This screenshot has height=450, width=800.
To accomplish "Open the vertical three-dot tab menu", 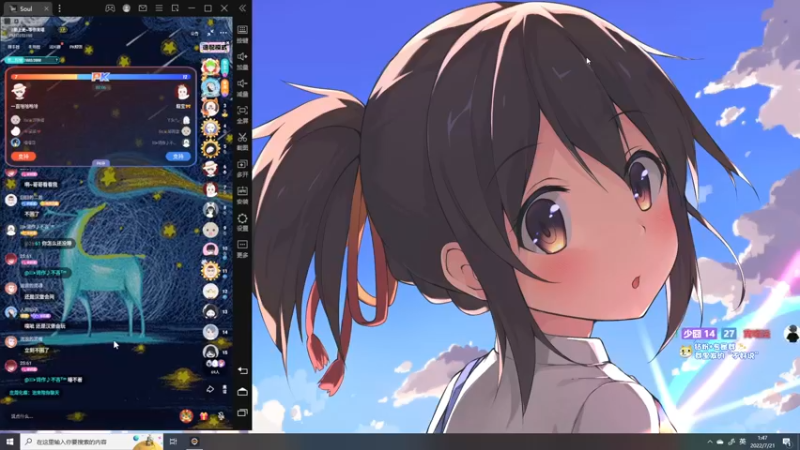I will click(59, 8).
